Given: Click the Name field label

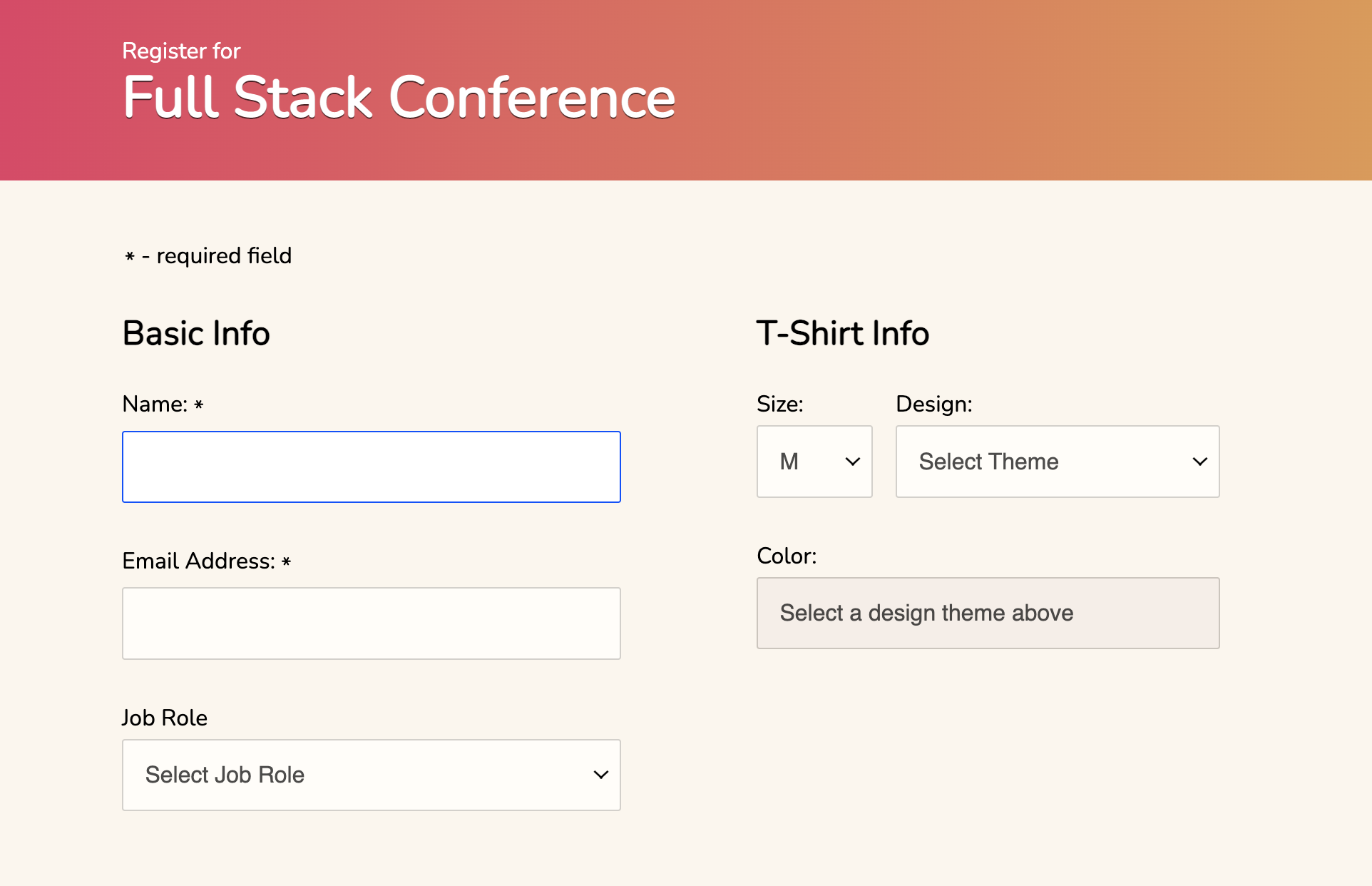Looking at the screenshot, I should (x=163, y=404).
